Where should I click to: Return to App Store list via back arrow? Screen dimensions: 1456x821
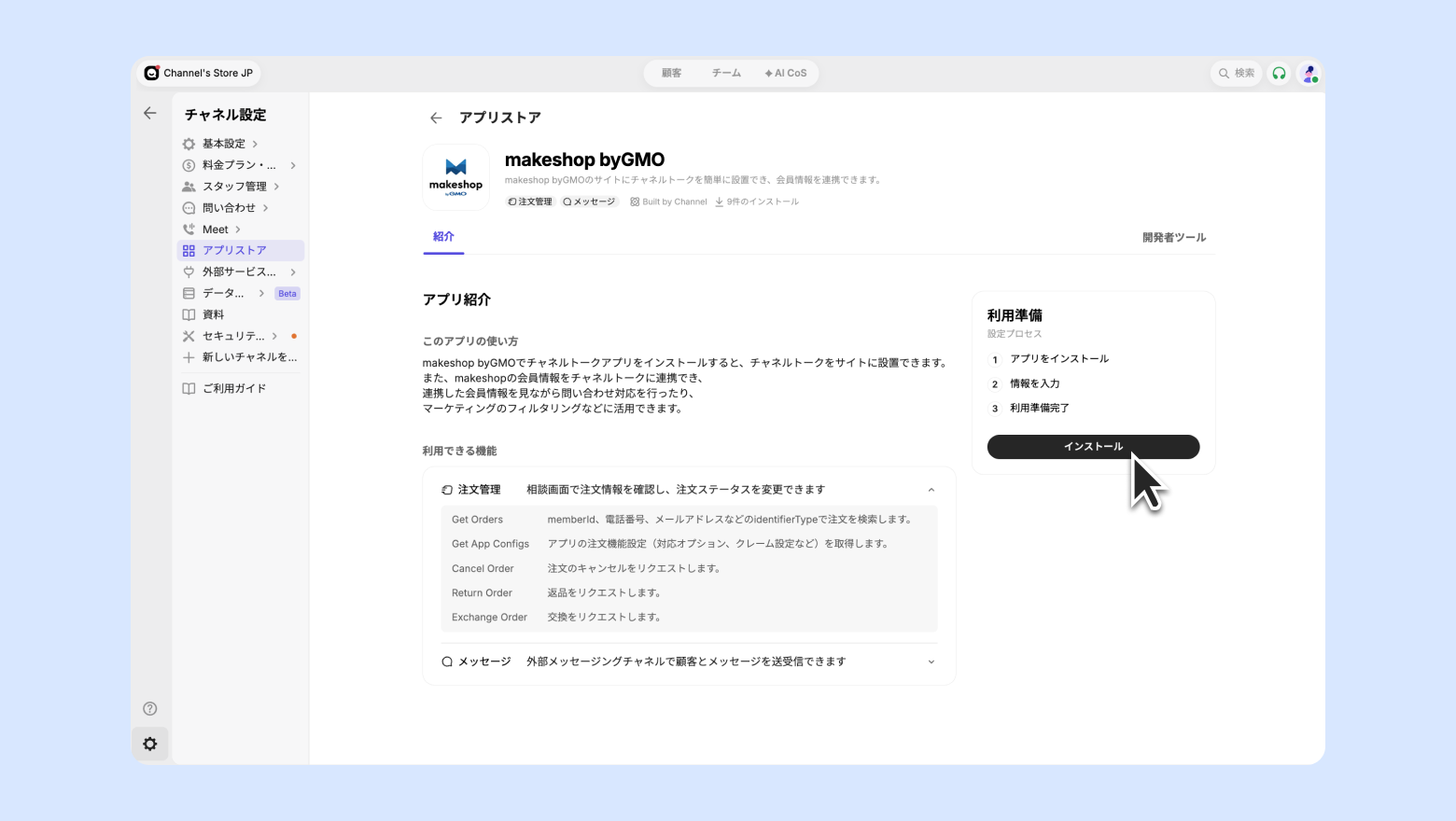(x=436, y=118)
